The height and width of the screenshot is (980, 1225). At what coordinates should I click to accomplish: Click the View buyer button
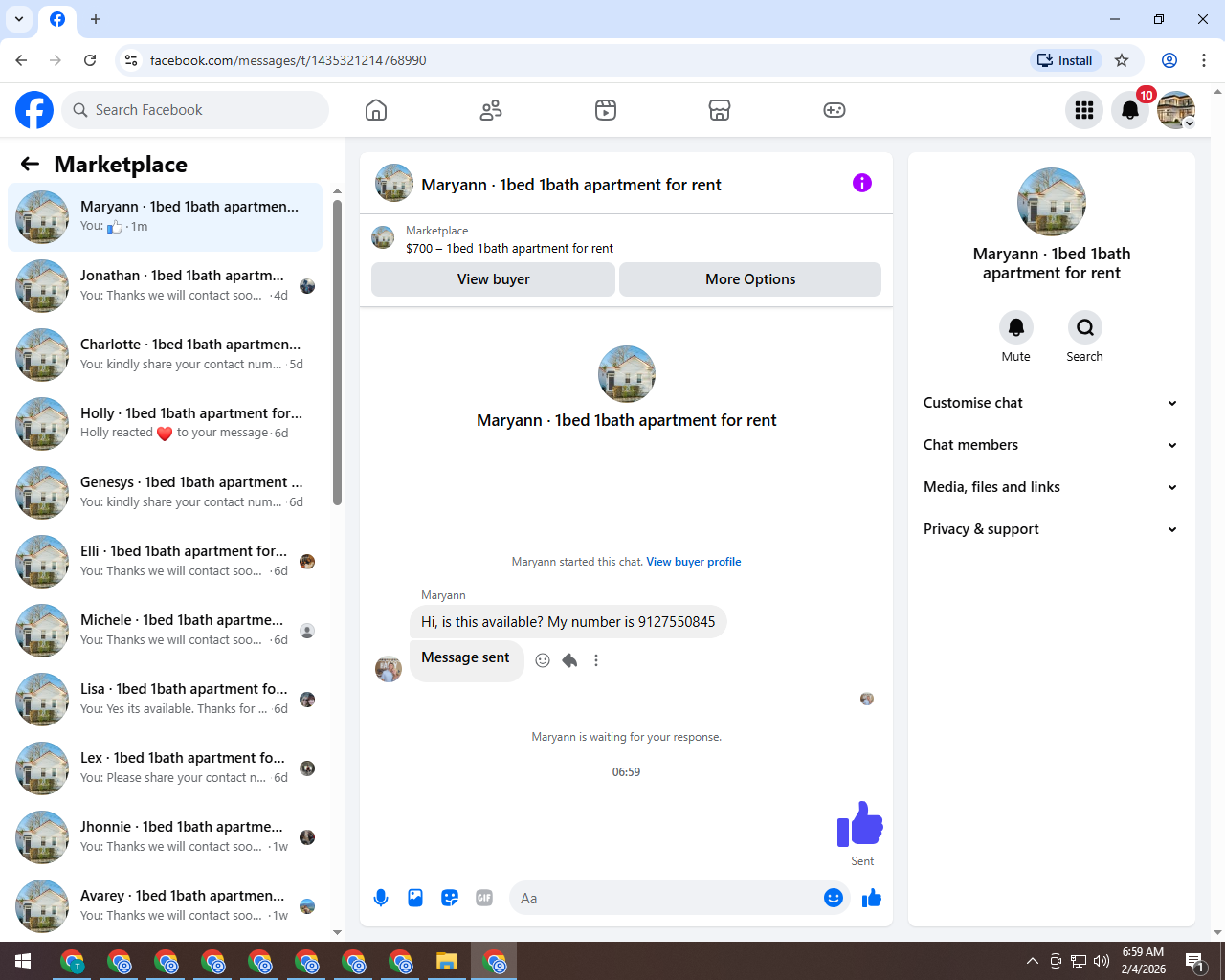(x=493, y=279)
